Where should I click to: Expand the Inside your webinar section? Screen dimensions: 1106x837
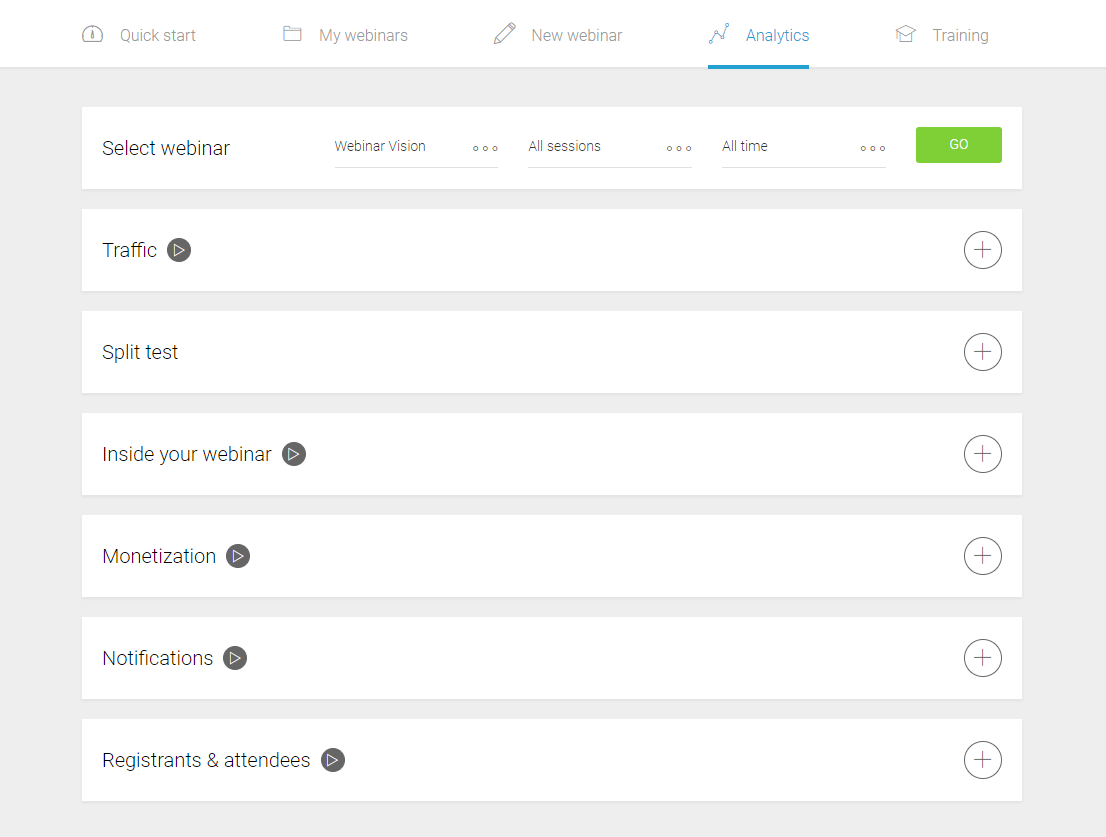982,454
